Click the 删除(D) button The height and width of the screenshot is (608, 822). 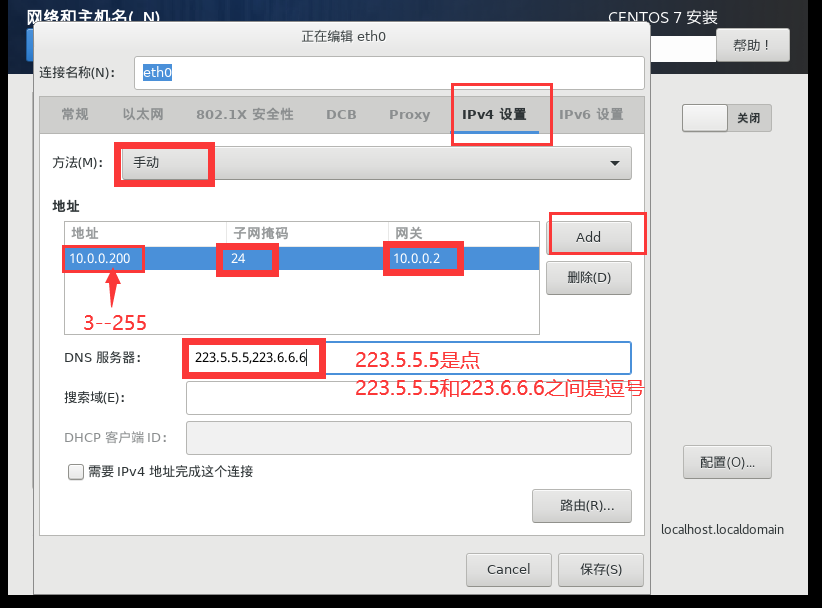[x=589, y=277]
